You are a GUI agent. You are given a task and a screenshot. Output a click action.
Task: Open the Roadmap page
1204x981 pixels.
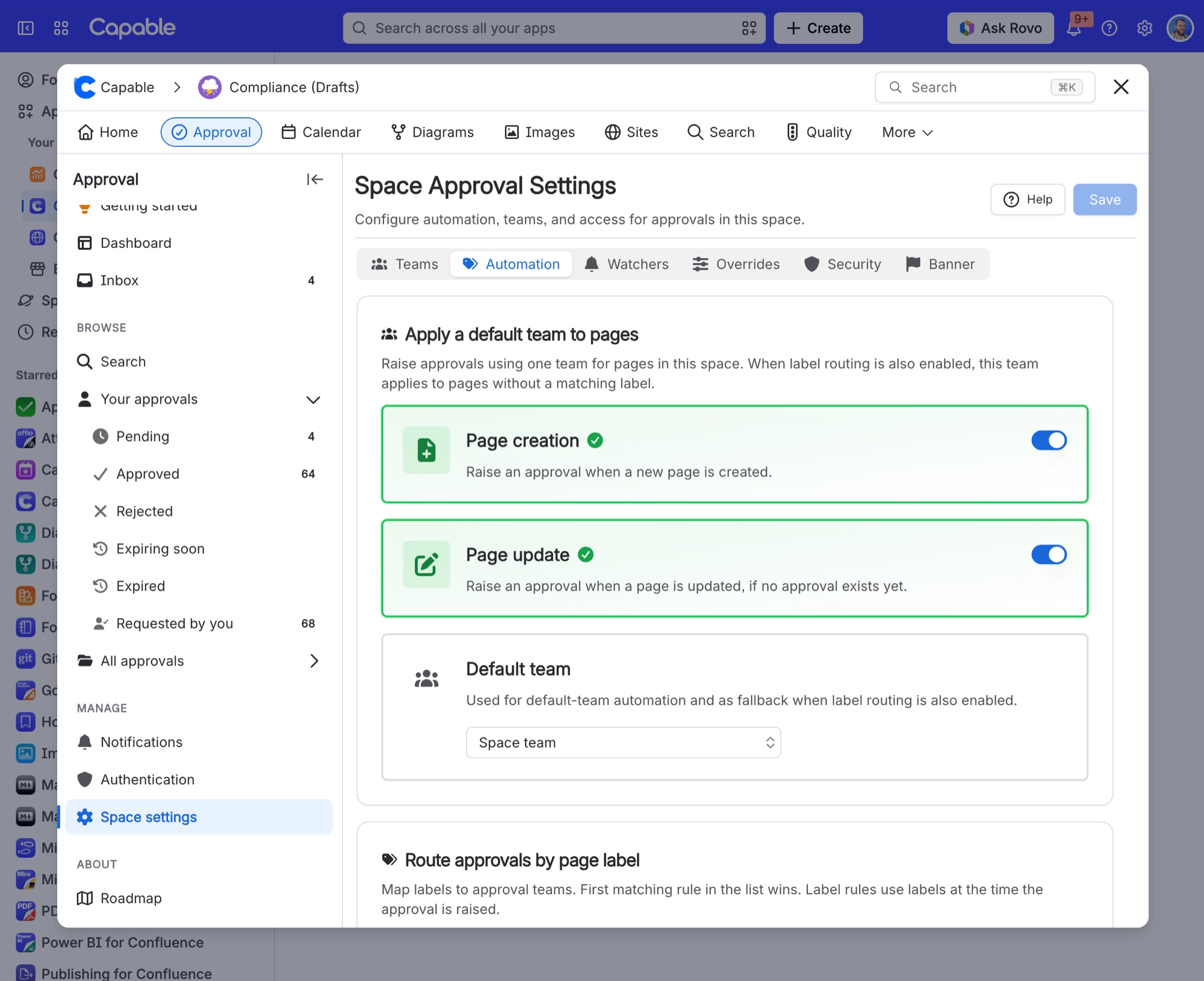(x=199, y=898)
